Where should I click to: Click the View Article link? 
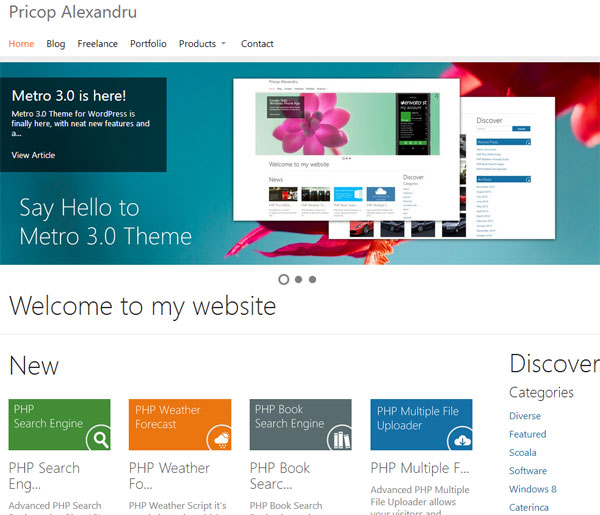(x=33, y=155)
